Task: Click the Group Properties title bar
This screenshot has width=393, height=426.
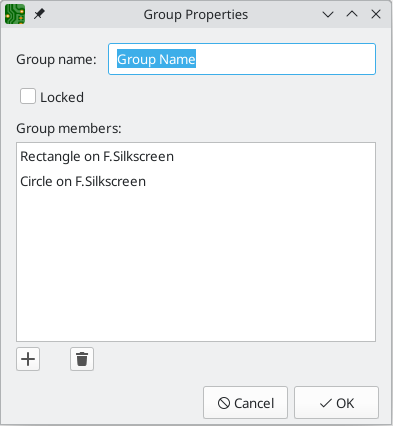Action: point(196,14)
